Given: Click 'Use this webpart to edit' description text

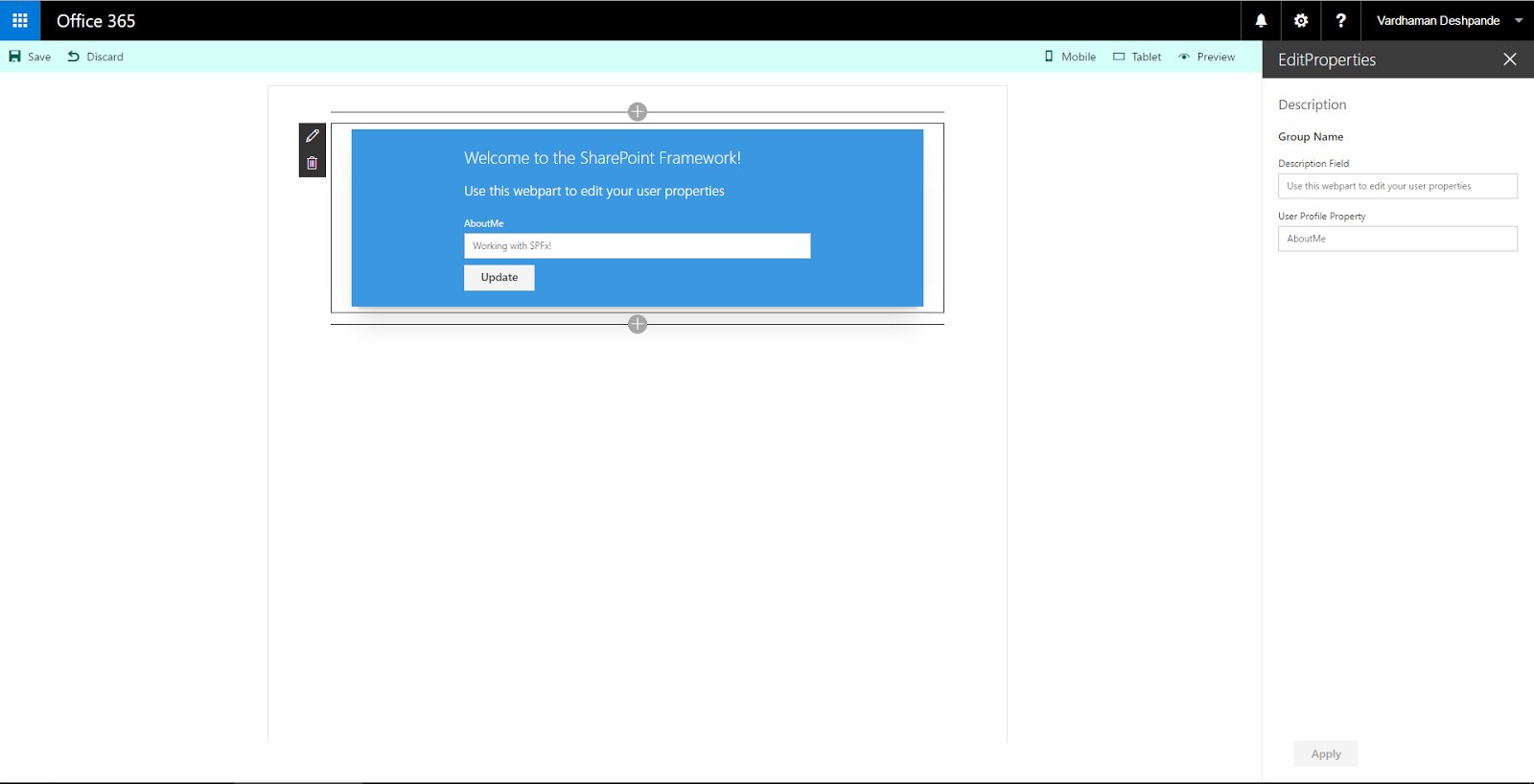Looking at the screenshot, I should click(x=594, y=191).
